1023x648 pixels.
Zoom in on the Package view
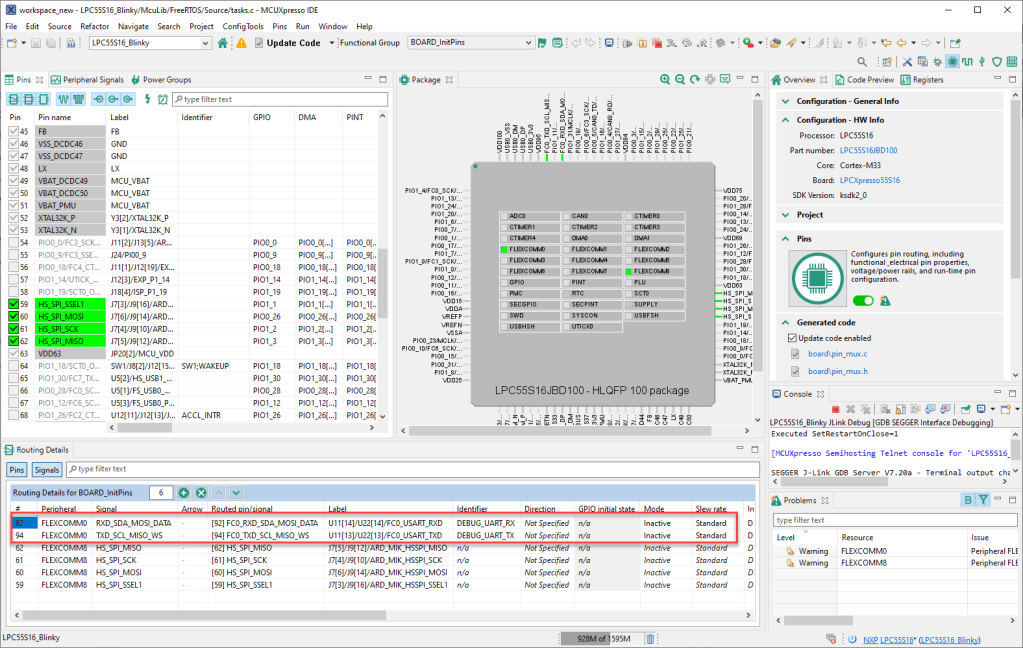665,80
